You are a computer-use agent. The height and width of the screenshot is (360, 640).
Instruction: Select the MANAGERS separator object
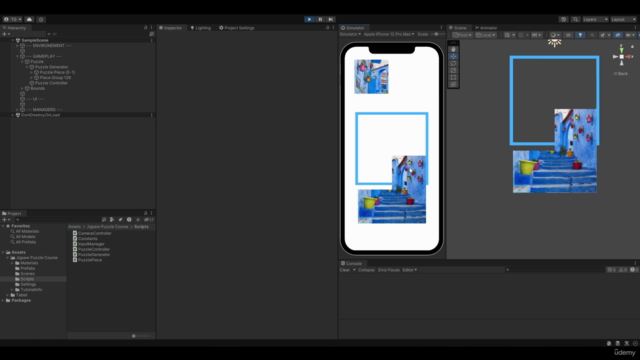[x=44, y=109]
